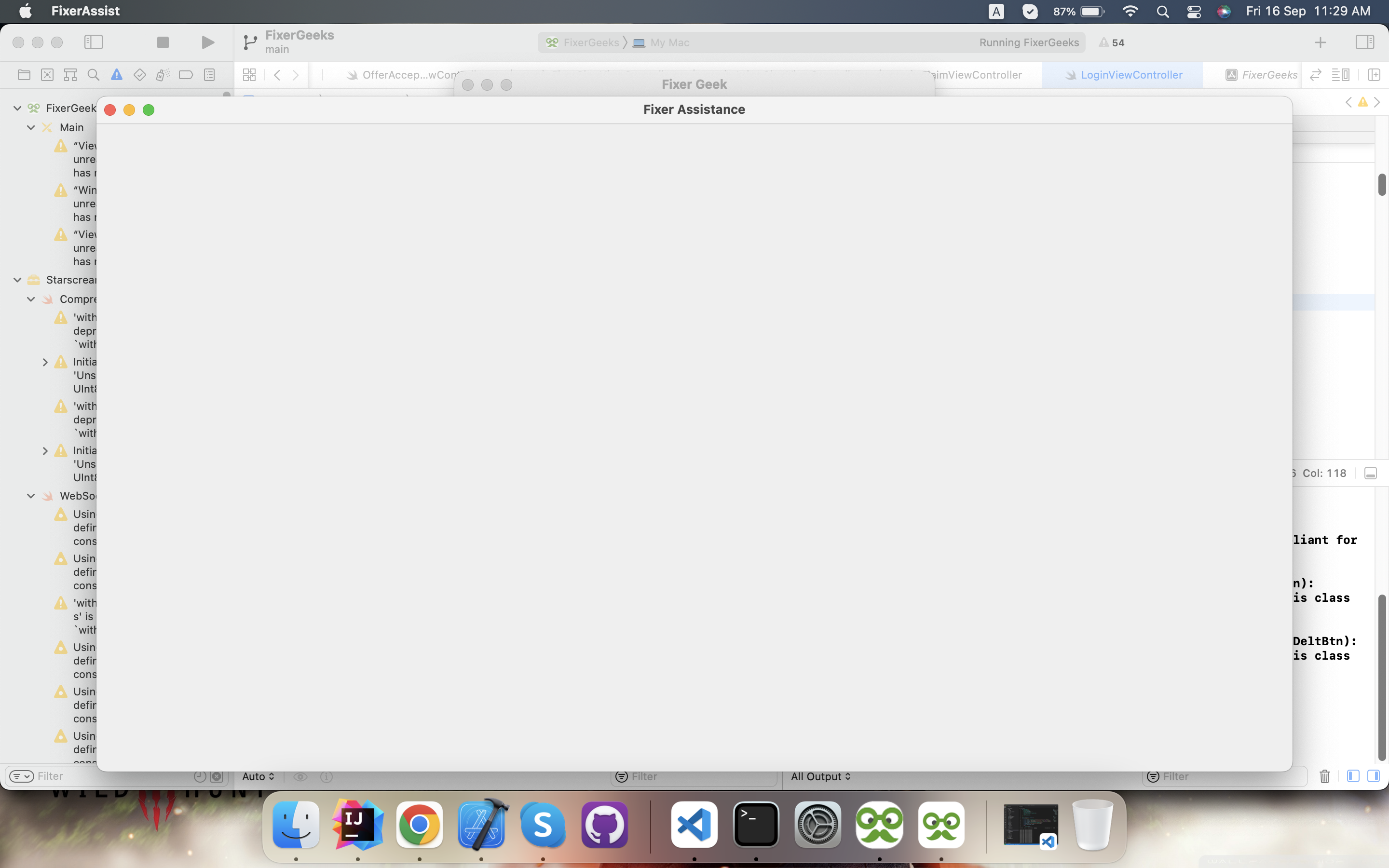Select the Find navigator magnifying glass
The width and height of the screenshot is (1389, 868).
point(94,75)
